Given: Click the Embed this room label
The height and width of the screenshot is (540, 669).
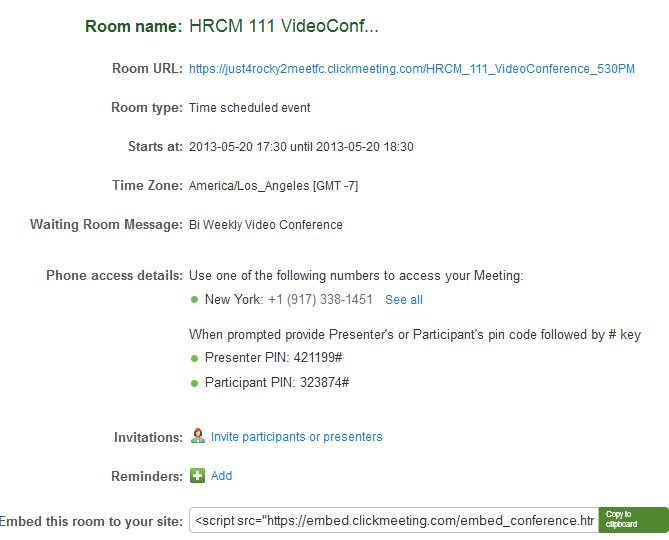Looking at the screenshot, I should coord(91,522).
